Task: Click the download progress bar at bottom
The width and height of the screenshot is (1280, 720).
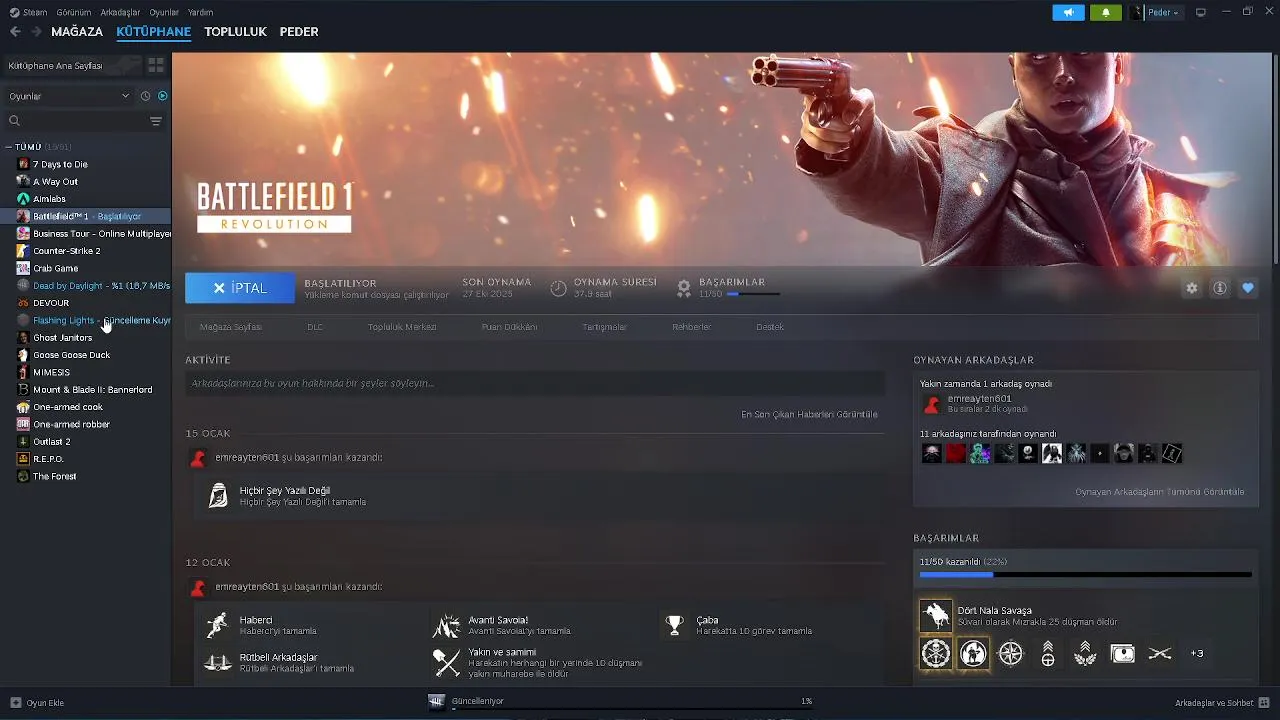Action: tap(631, 710)
